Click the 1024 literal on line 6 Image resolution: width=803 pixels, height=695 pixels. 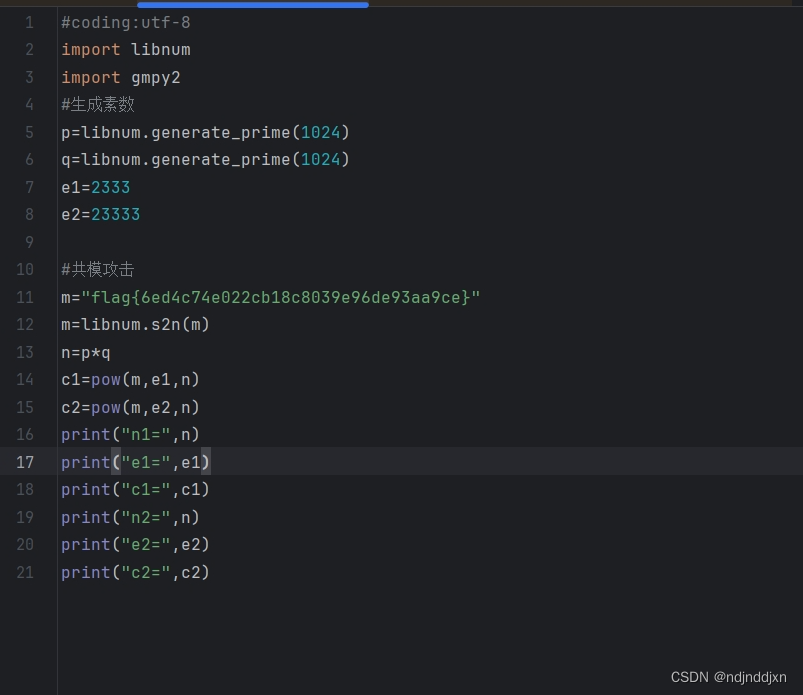tap(320, 159)
